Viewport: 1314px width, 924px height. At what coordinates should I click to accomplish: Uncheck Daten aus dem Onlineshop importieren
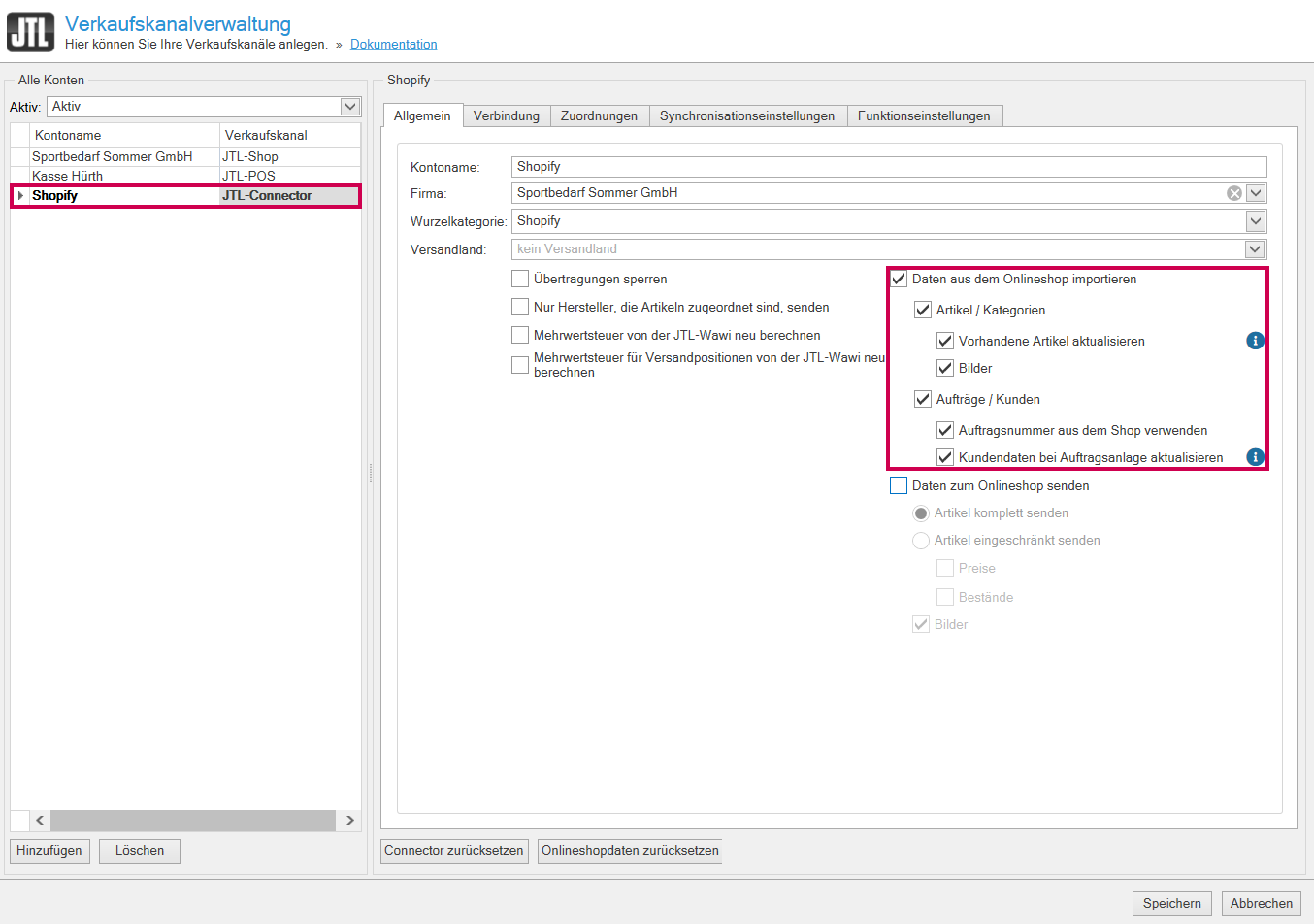[x=899, y=279]
